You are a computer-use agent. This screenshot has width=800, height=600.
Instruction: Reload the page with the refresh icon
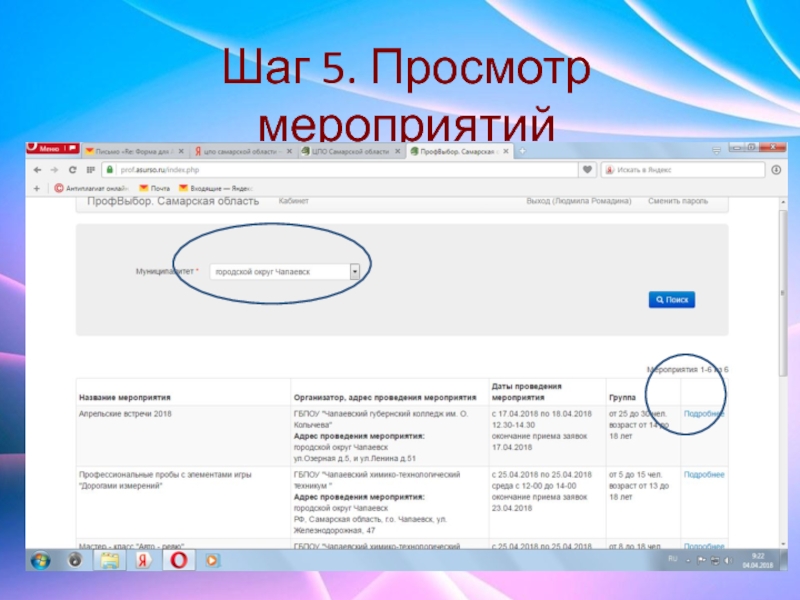pyautogui.click(x=72, y=170)
